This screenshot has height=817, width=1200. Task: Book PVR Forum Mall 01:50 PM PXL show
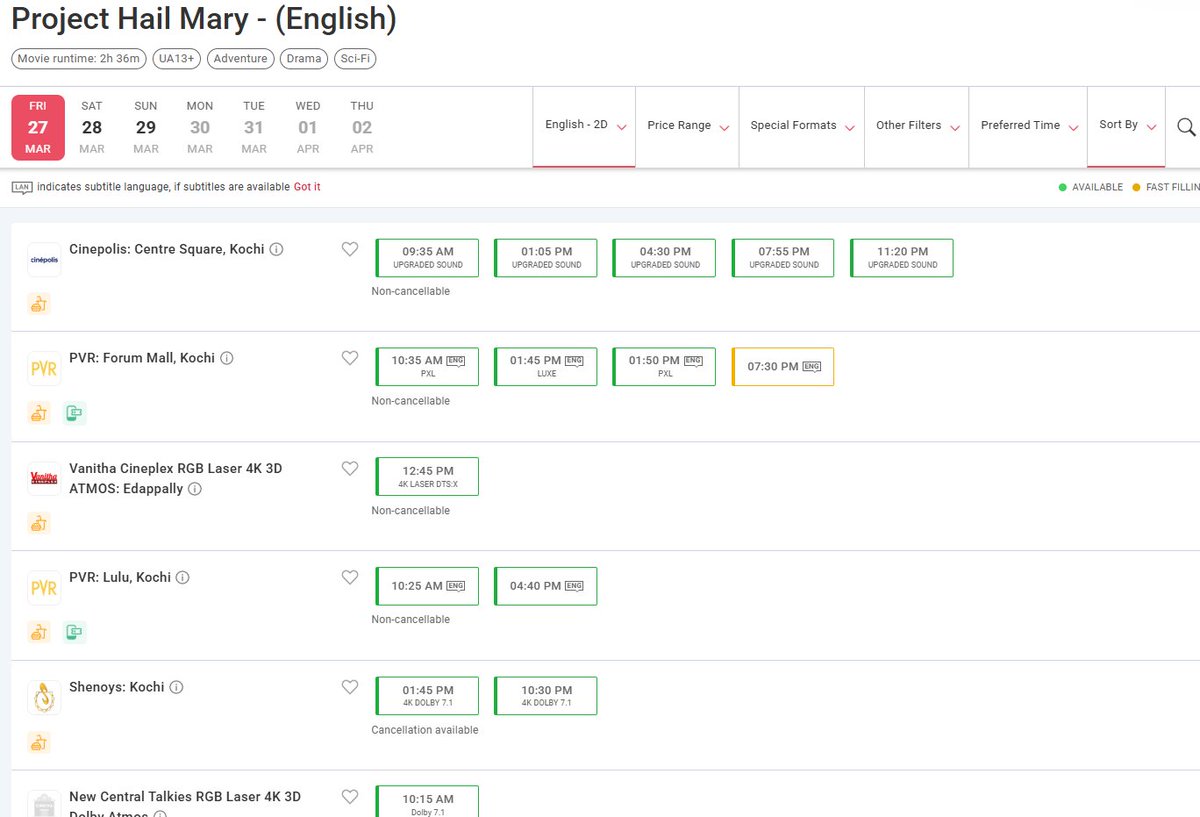665,367
